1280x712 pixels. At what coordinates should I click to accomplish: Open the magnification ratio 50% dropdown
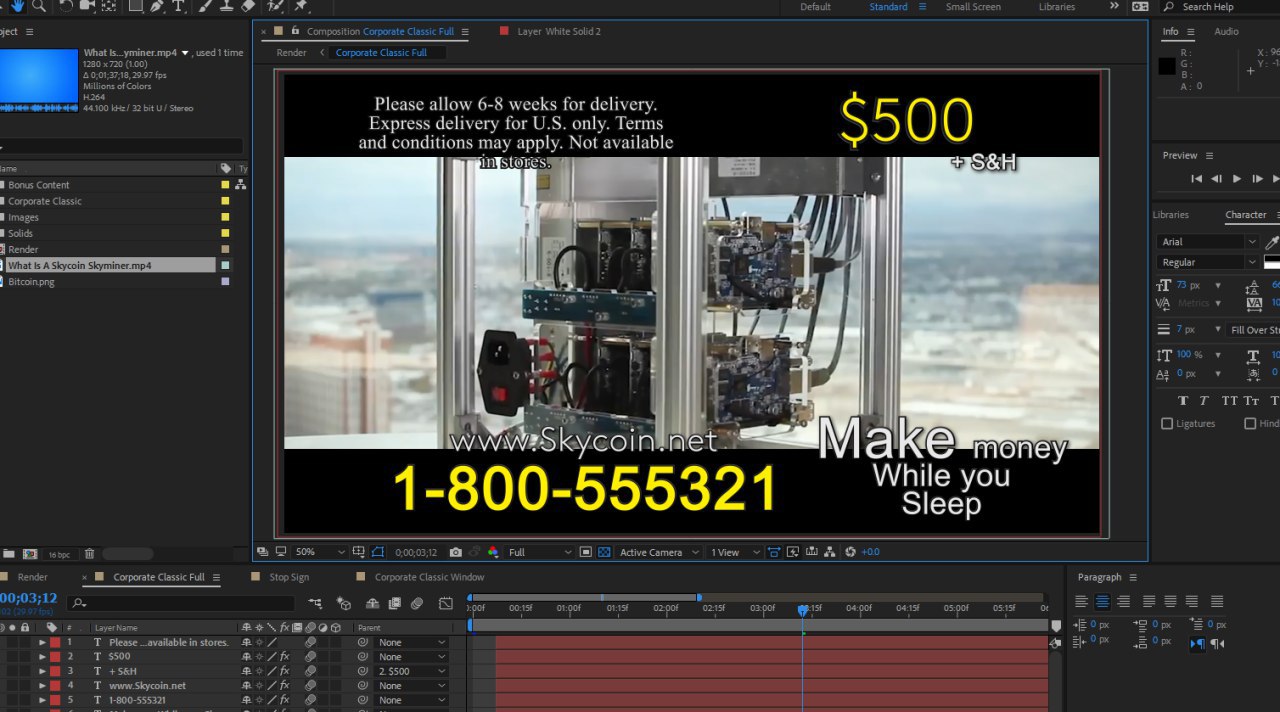tap(320, 552)
